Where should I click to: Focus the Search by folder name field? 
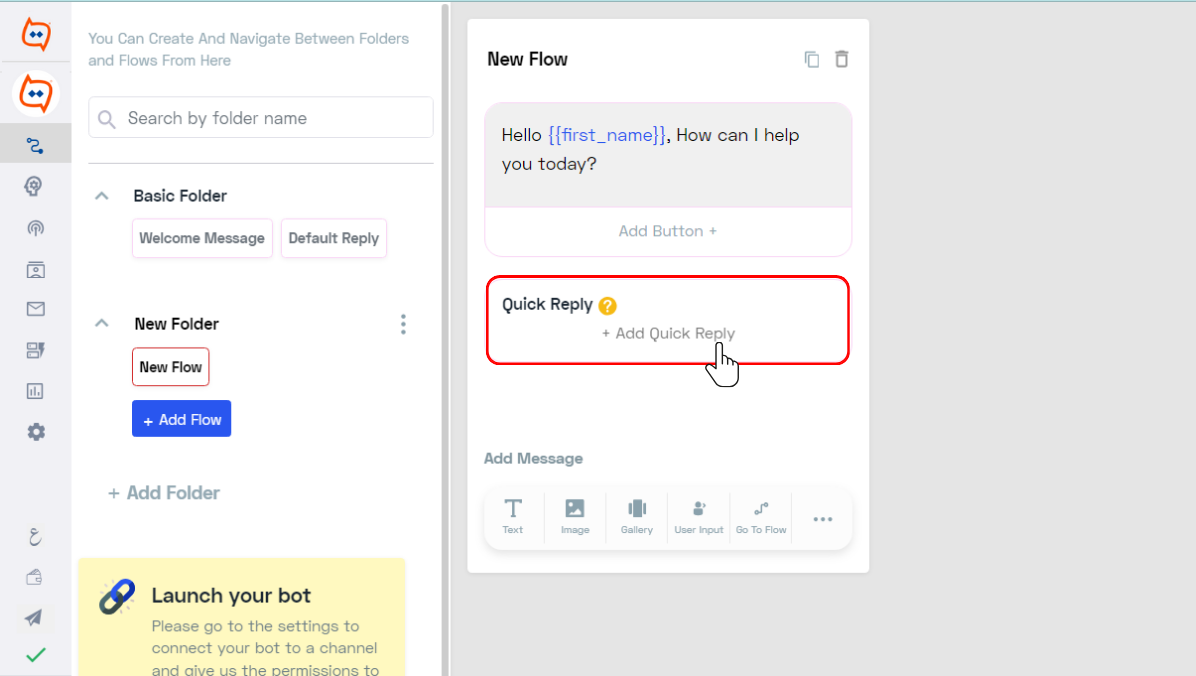pos(261,117)
